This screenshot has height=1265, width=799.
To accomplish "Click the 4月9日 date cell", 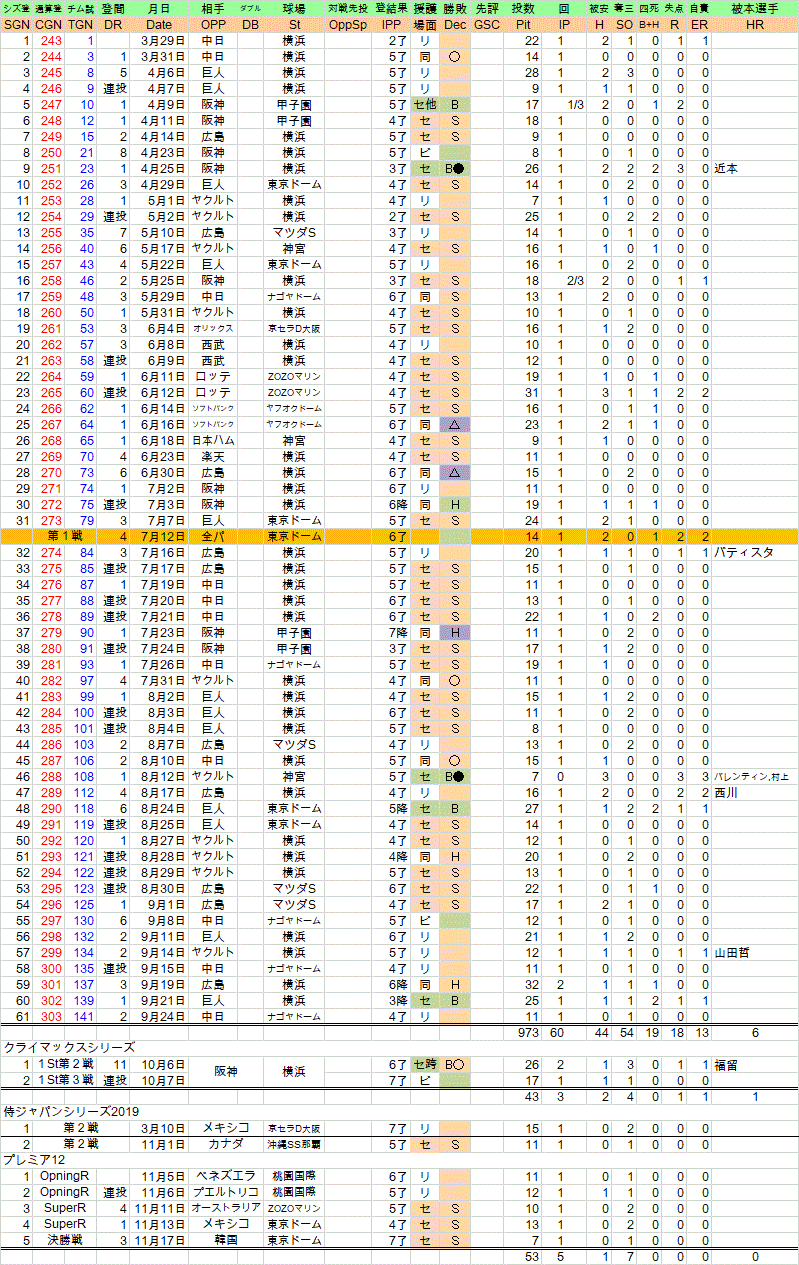I will pyautogui.click(x=158, y=104).
